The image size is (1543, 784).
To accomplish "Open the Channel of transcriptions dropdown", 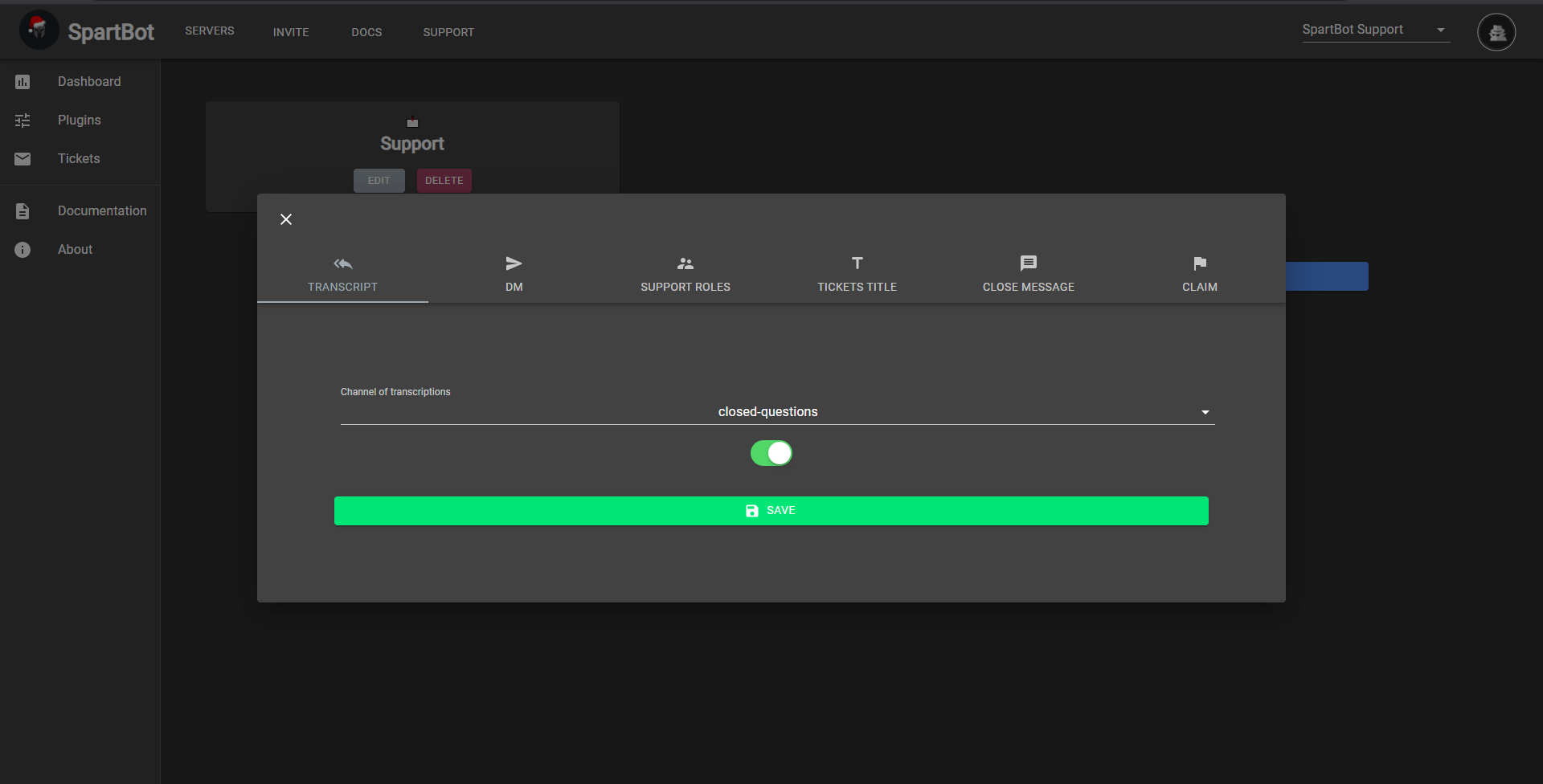I will click(x=767, y=412).
